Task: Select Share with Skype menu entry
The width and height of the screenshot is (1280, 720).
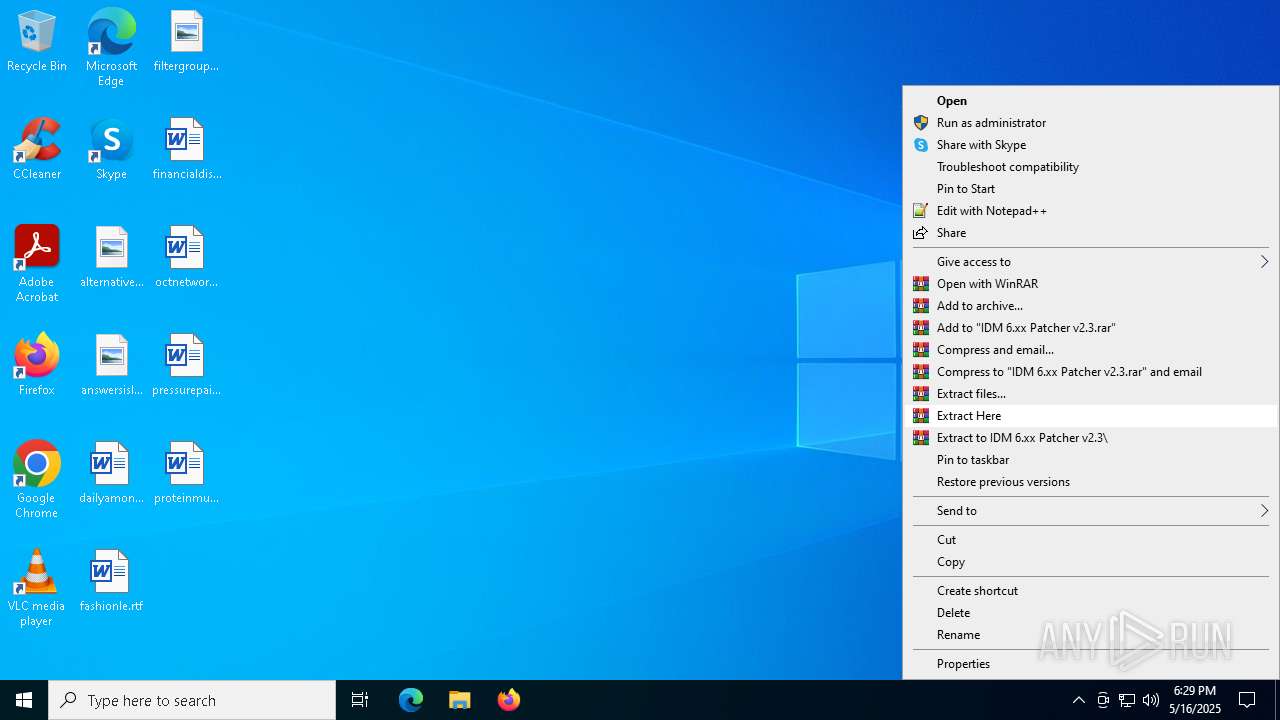Action: pyautogui.click(x=1090, y=145)
